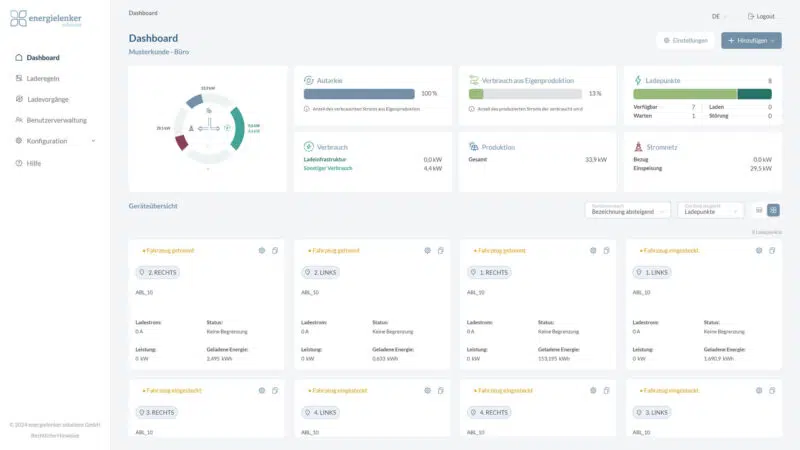
Task: Open the Ladepunkte filter dropdown
Action: tap(710, 211)
